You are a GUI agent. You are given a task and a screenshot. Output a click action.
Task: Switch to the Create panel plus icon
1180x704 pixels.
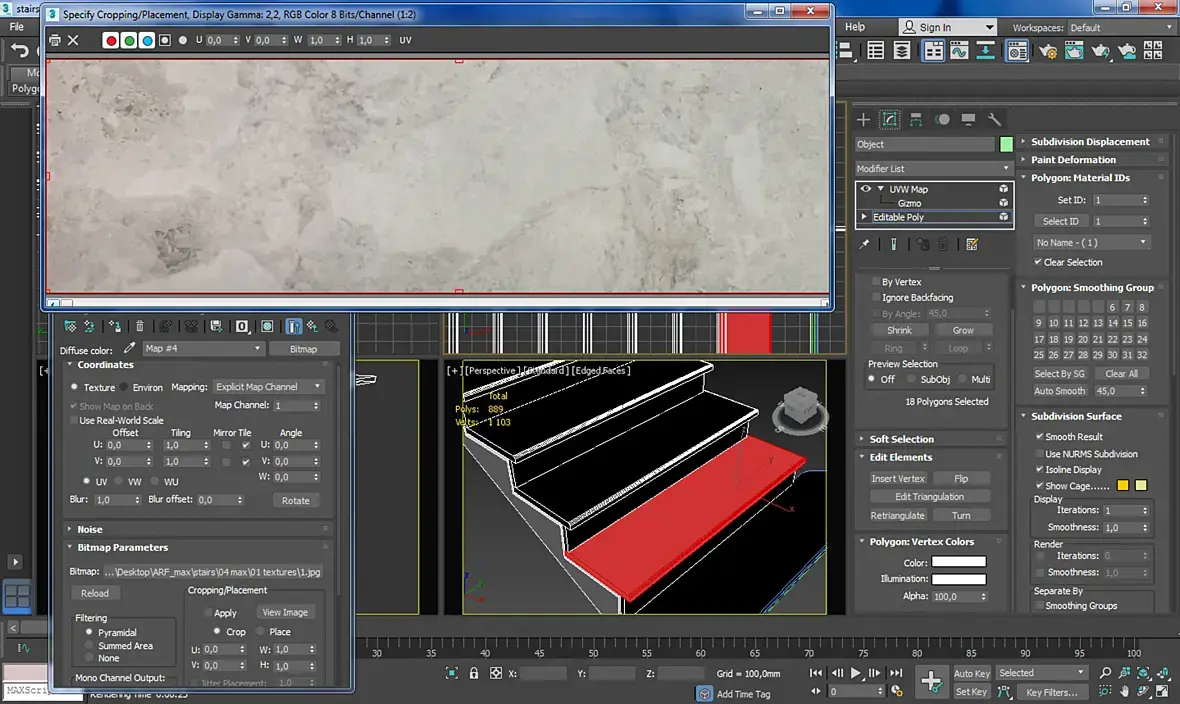[864, 120]
